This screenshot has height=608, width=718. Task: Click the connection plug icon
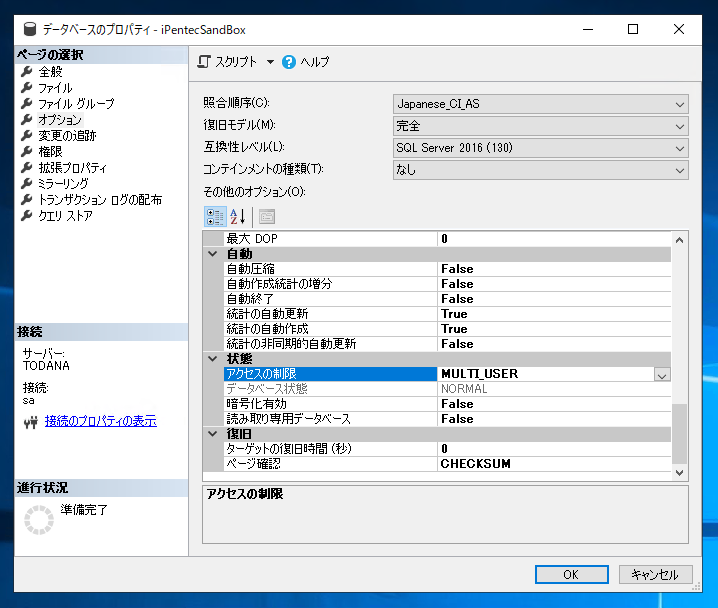(x=31, y=422)
